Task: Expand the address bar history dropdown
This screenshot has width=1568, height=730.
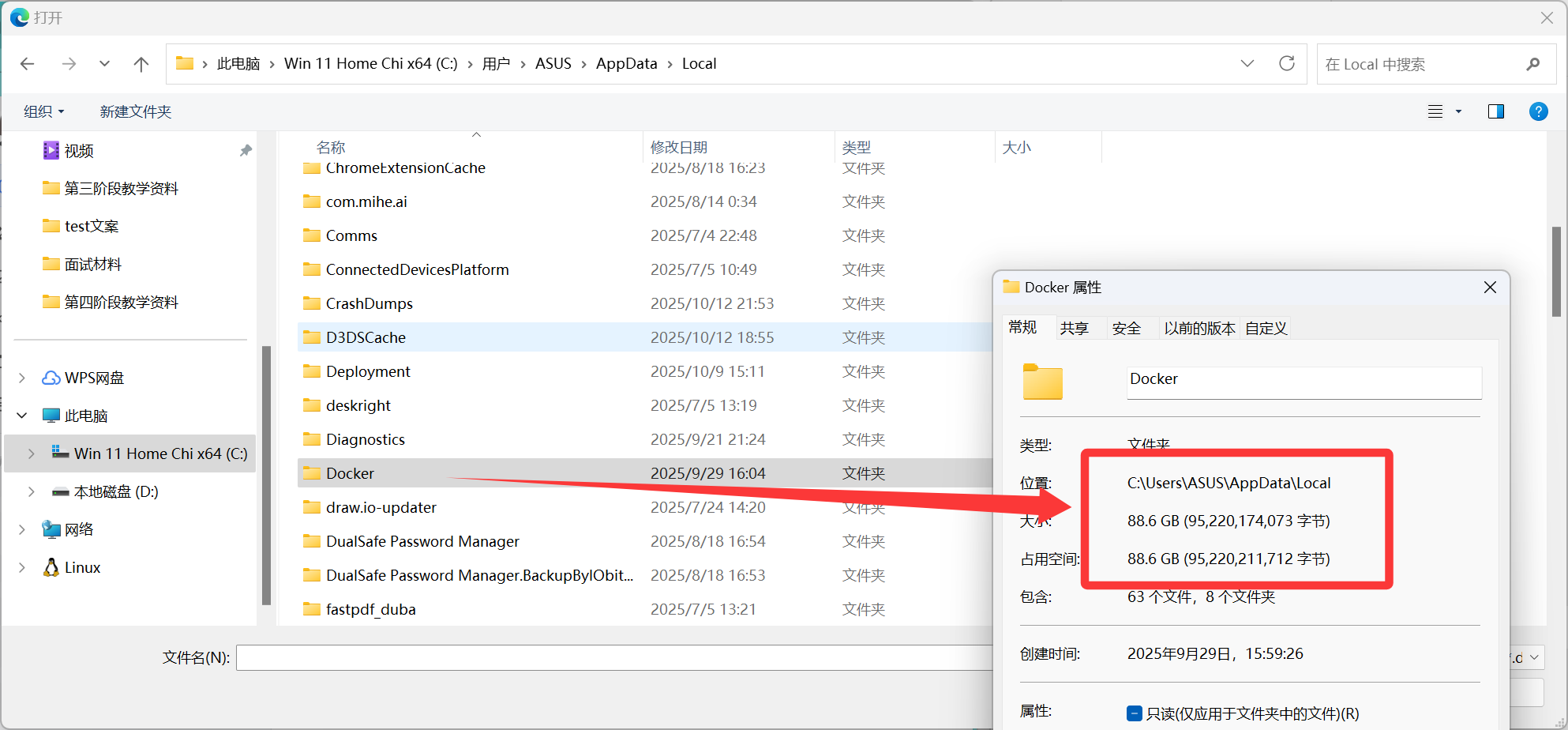Action: (1247, 64)
